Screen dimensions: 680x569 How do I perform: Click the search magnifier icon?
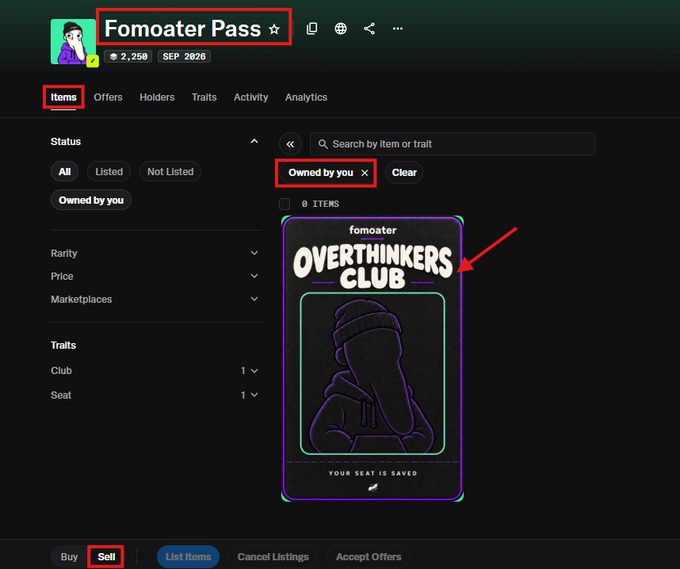323,144
